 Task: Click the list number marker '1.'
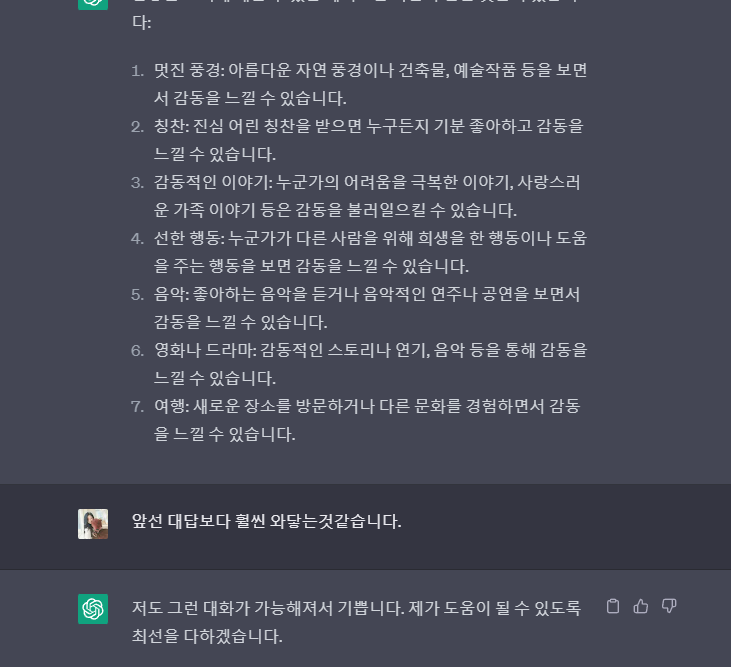click(x=138, y=71)
